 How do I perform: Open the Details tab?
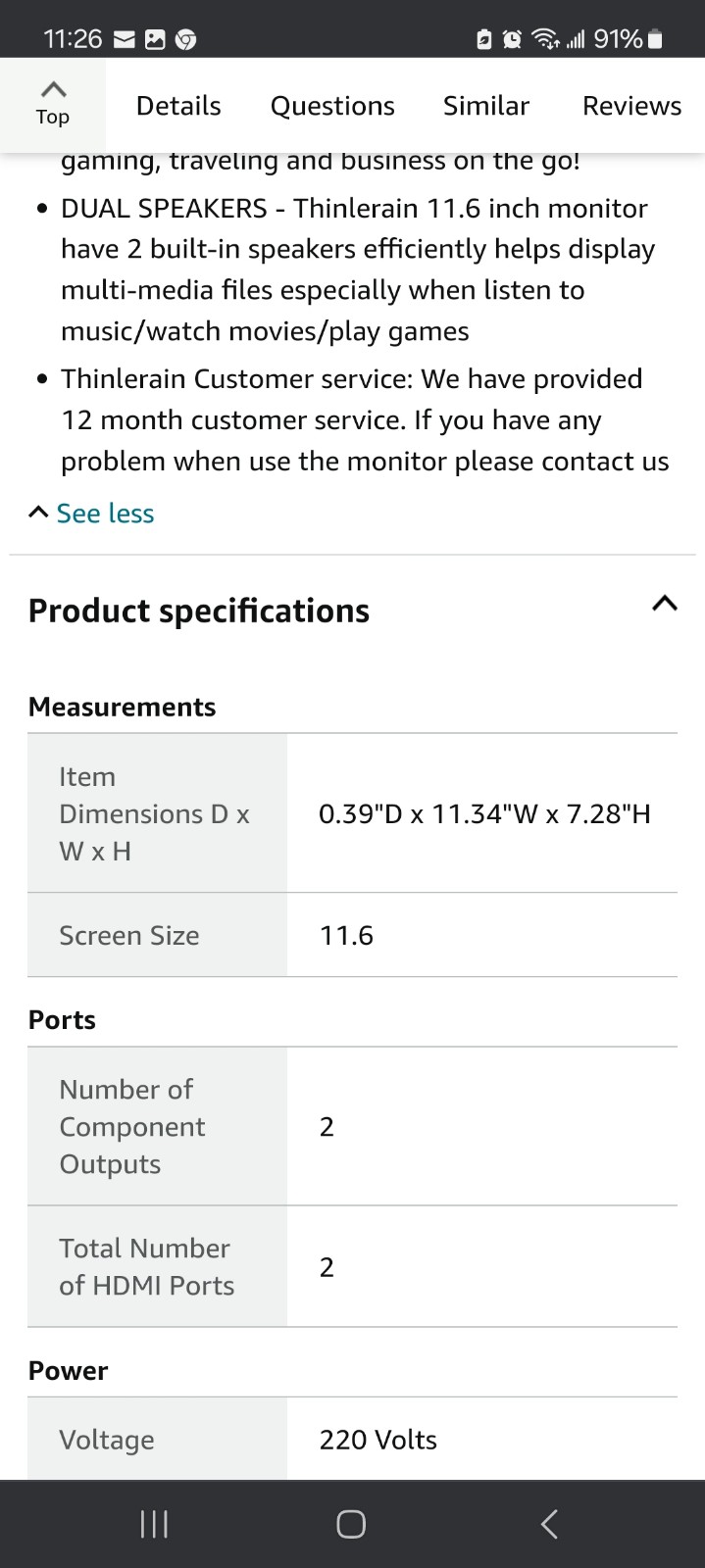178,106
